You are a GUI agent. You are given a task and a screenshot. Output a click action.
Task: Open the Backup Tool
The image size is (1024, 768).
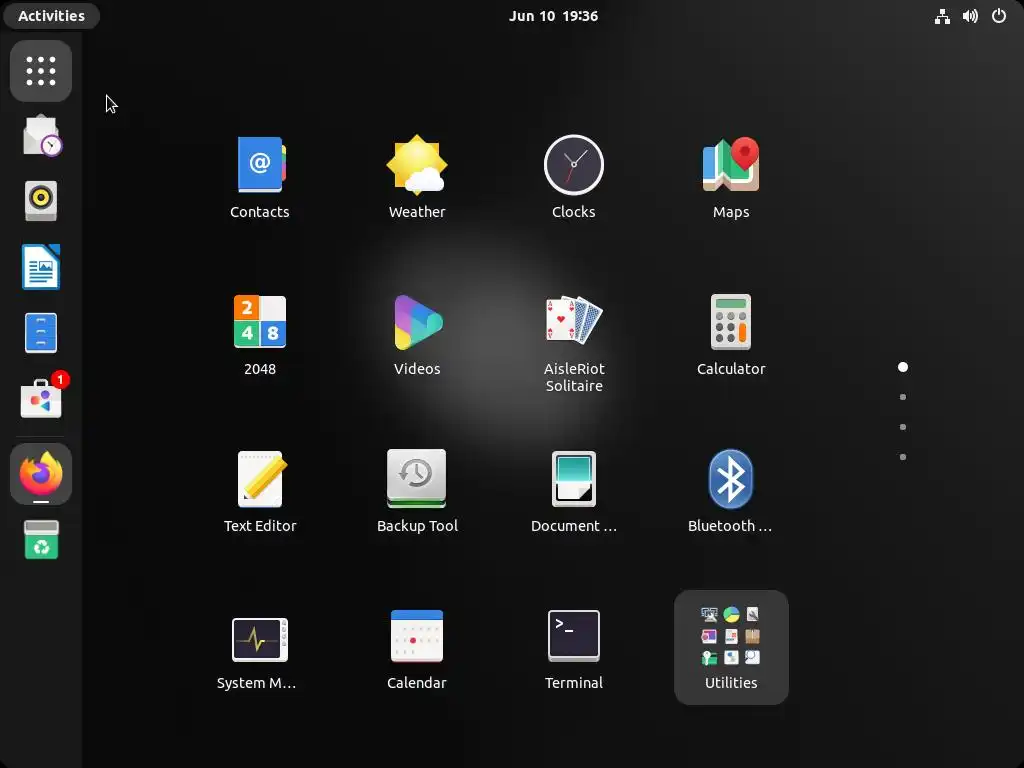click(x=417, y=491)
